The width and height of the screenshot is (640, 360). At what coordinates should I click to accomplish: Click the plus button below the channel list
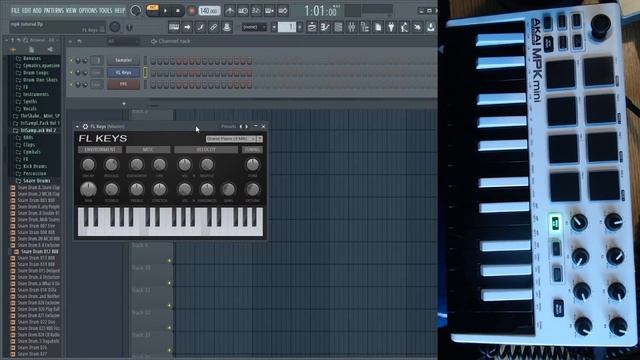click(x=124, y=104)
